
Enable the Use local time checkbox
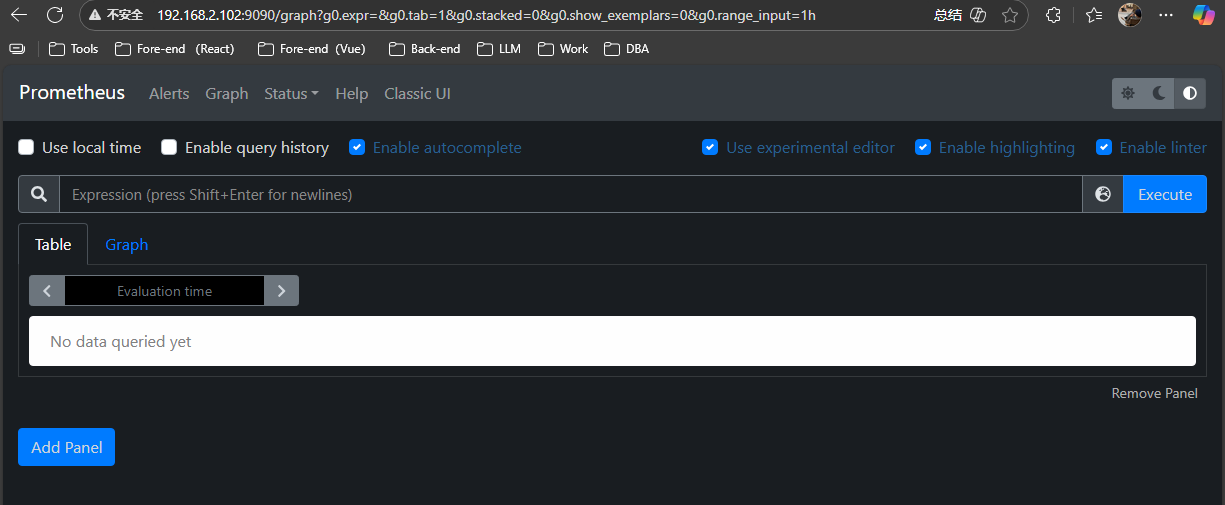26,147
